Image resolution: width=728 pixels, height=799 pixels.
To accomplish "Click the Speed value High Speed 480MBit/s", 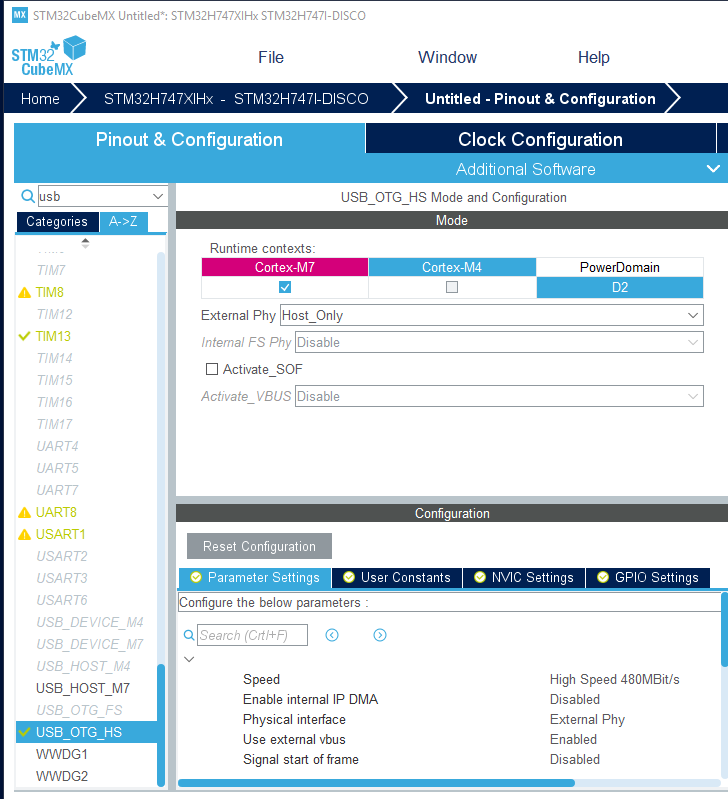I will [x=614, y=680].
